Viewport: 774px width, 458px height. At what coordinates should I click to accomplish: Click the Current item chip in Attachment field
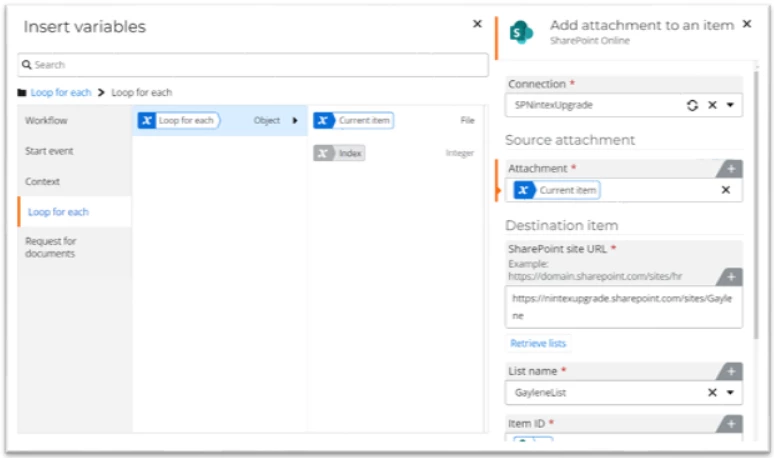tap(557, 190)
